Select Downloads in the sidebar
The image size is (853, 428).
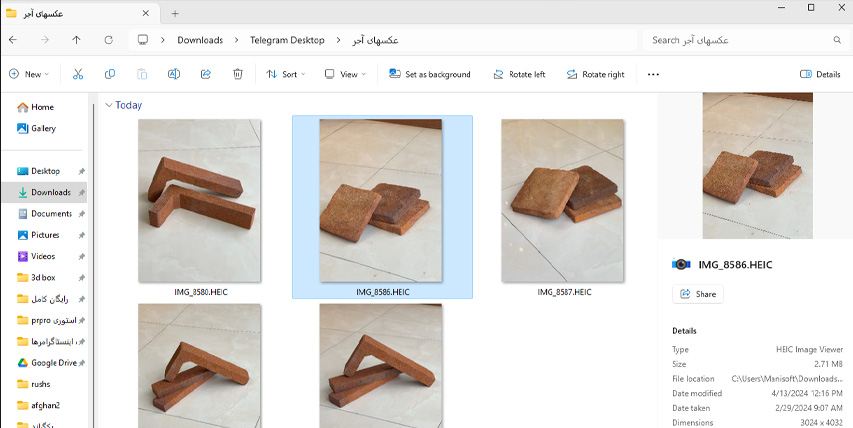45,192
